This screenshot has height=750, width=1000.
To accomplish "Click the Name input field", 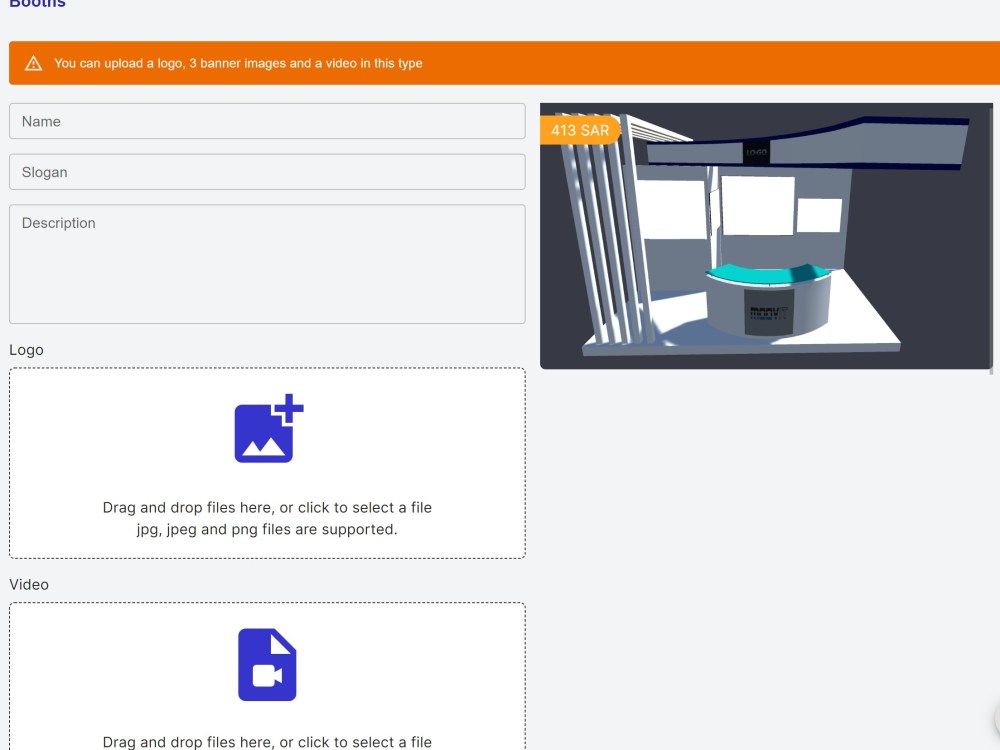I will coord(267,121).
